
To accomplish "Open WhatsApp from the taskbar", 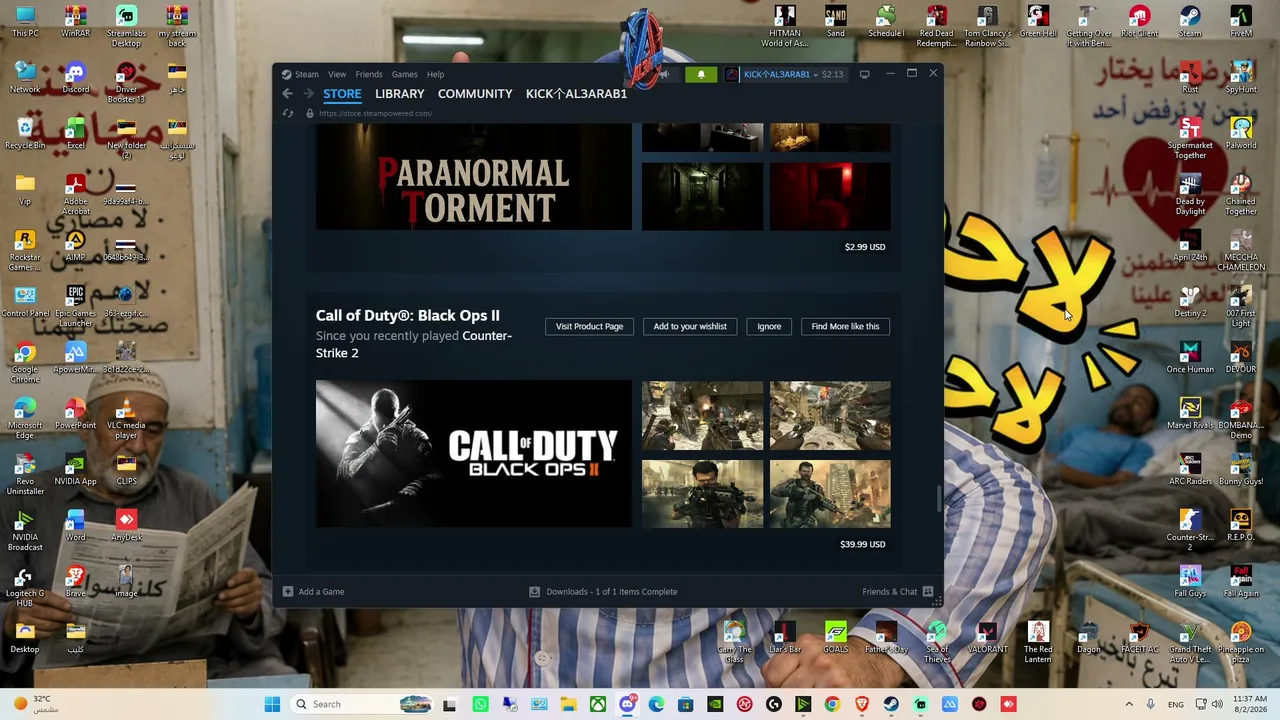I will click(x=480, y=704).
